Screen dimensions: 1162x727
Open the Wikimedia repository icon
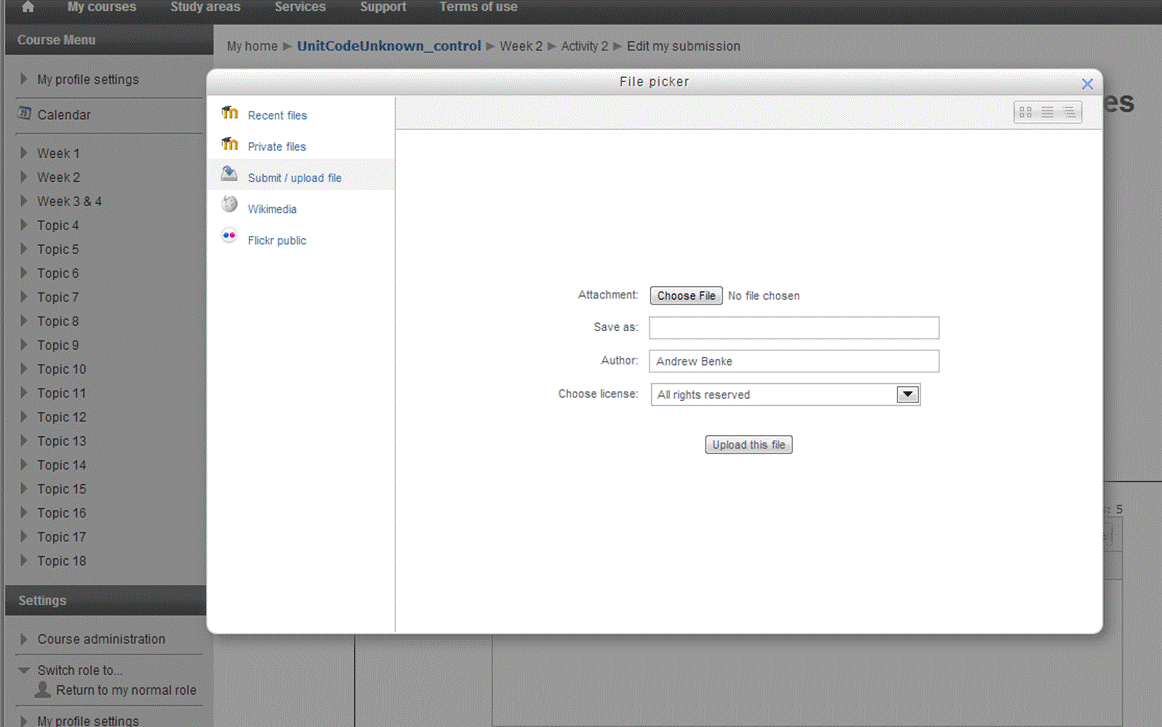click(230, 205)
